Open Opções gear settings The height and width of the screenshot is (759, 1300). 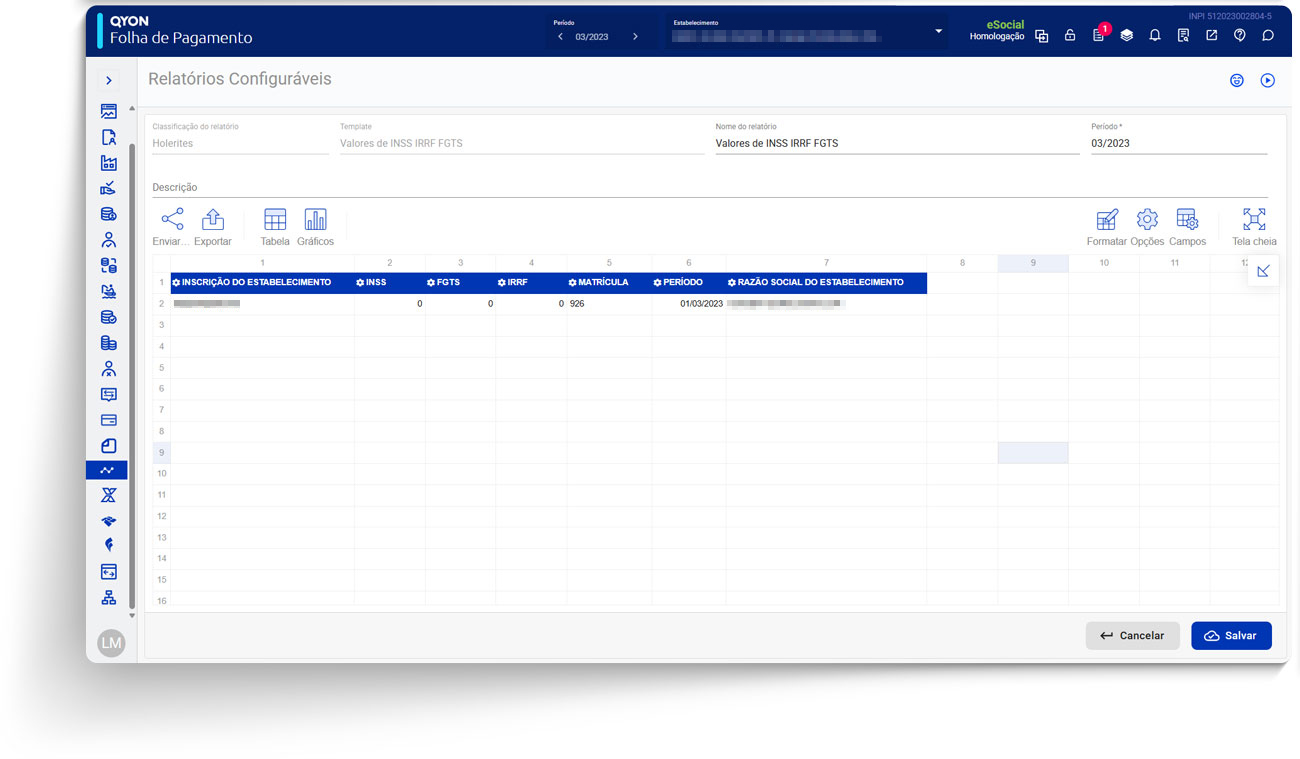(x=1147, y=220)
